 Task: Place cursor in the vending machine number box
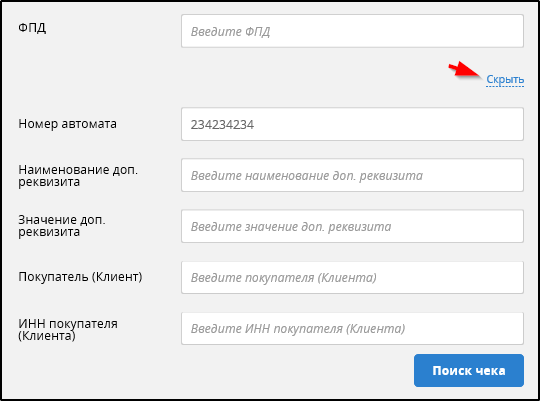pos(352,124)
